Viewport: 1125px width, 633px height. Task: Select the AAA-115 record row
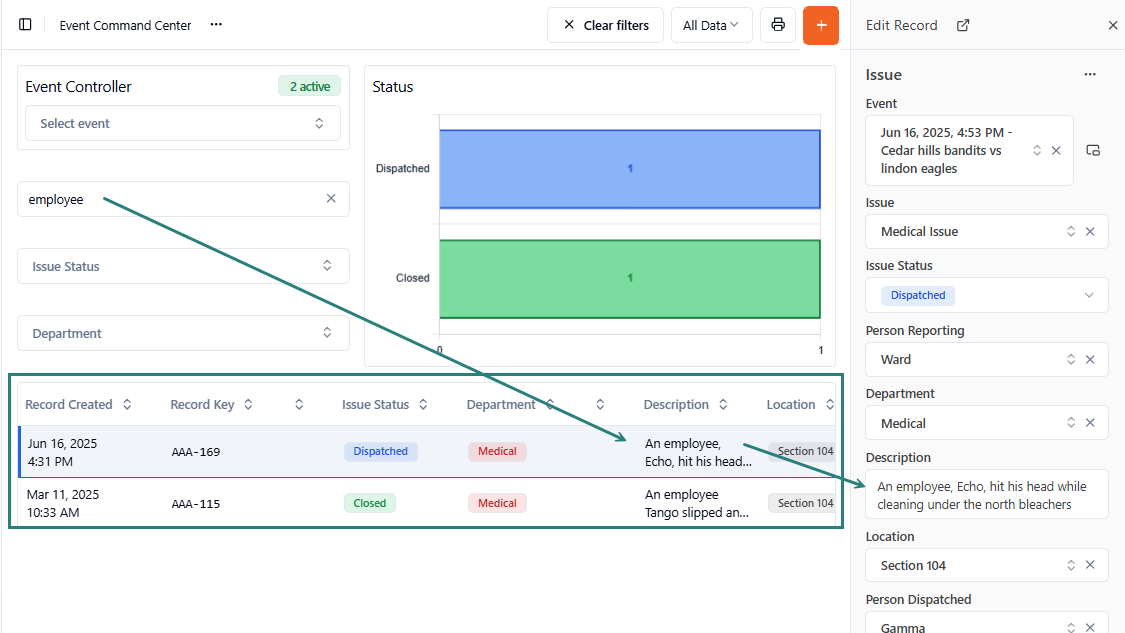click(196, 504)
